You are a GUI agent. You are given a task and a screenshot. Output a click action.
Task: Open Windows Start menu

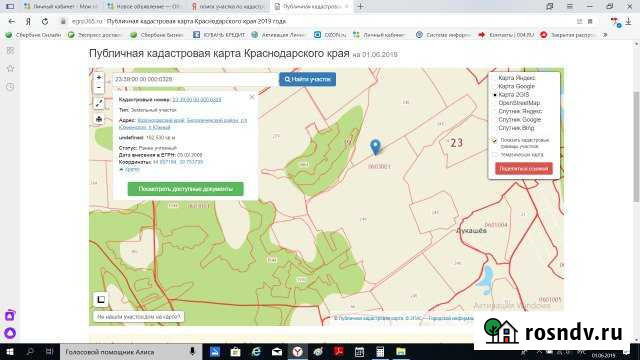[x=10, y=351]
